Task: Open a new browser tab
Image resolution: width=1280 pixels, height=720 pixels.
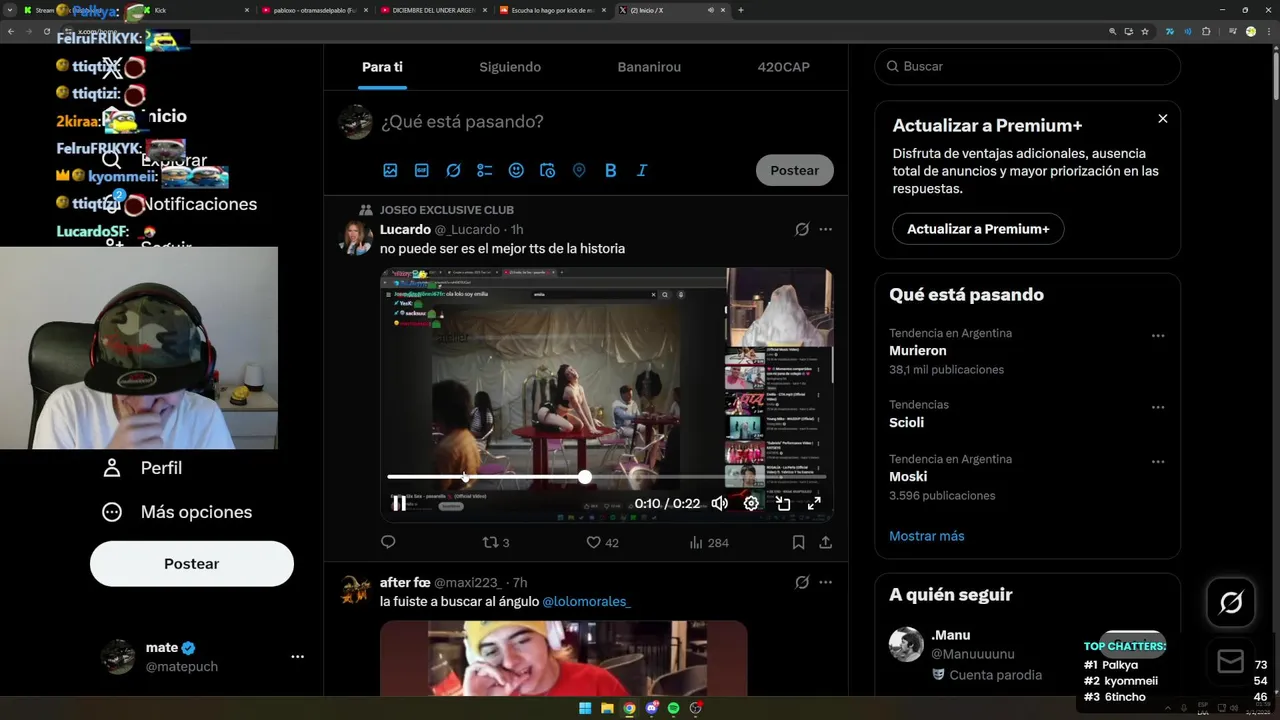Action: tap(740, 10)
